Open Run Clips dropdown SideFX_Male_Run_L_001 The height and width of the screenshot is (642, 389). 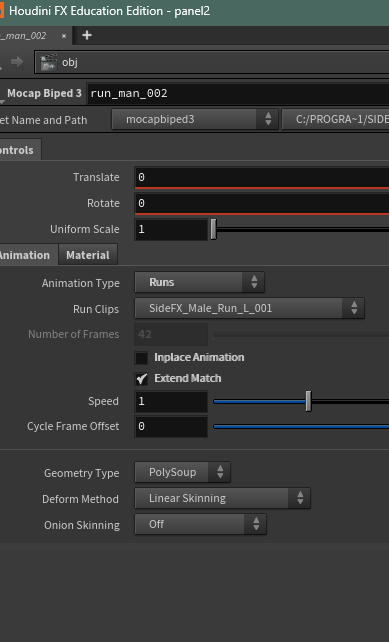(x=249, y=308)
